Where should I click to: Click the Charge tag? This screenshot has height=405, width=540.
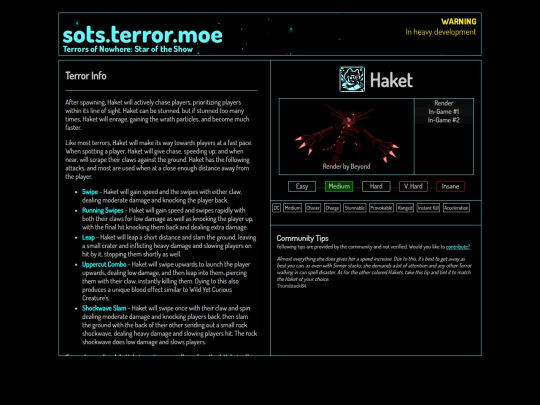point(332,208)
